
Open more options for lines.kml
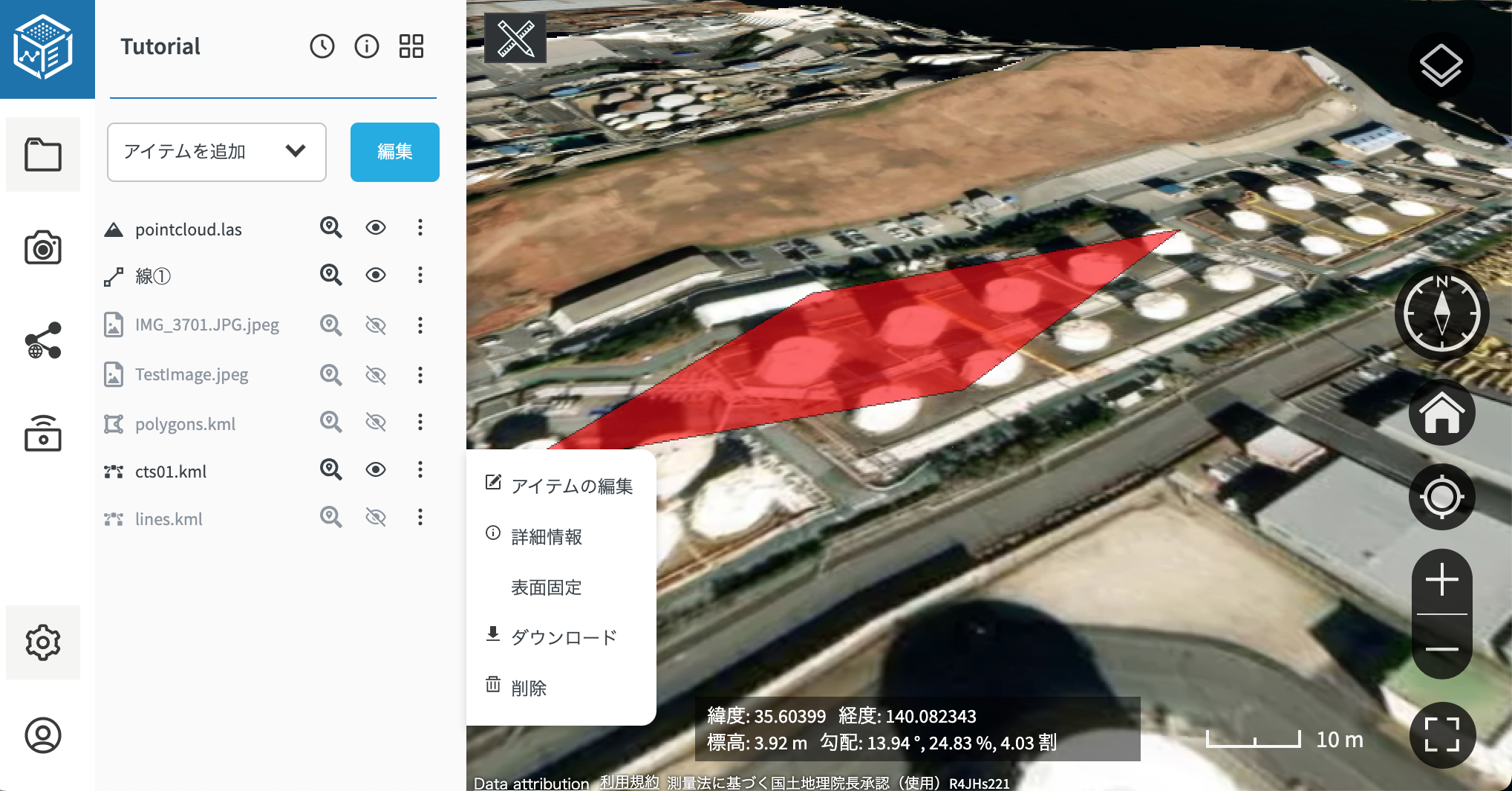coord(420,517)
